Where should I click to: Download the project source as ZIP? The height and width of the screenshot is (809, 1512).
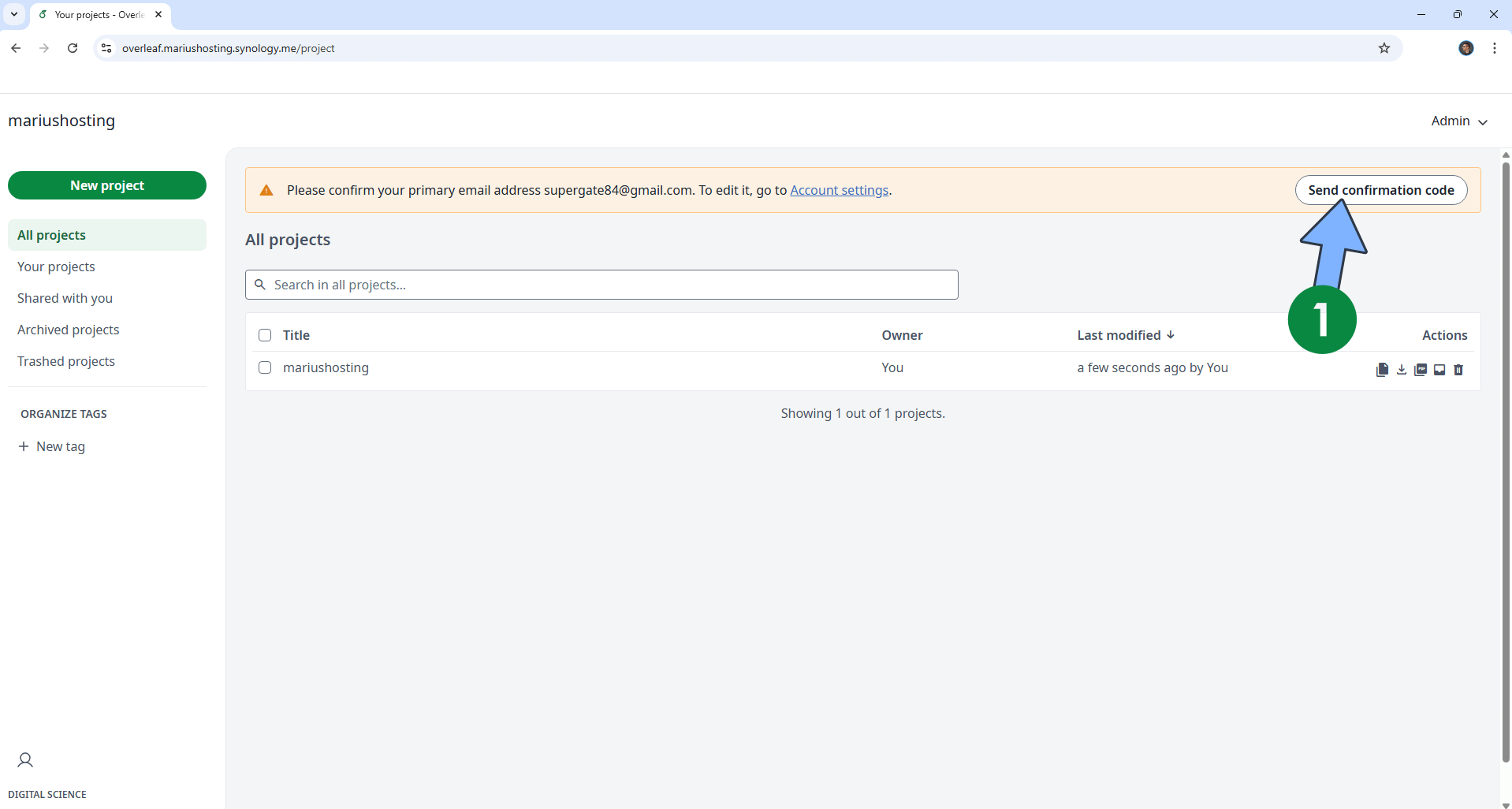tap(1402, 369)
